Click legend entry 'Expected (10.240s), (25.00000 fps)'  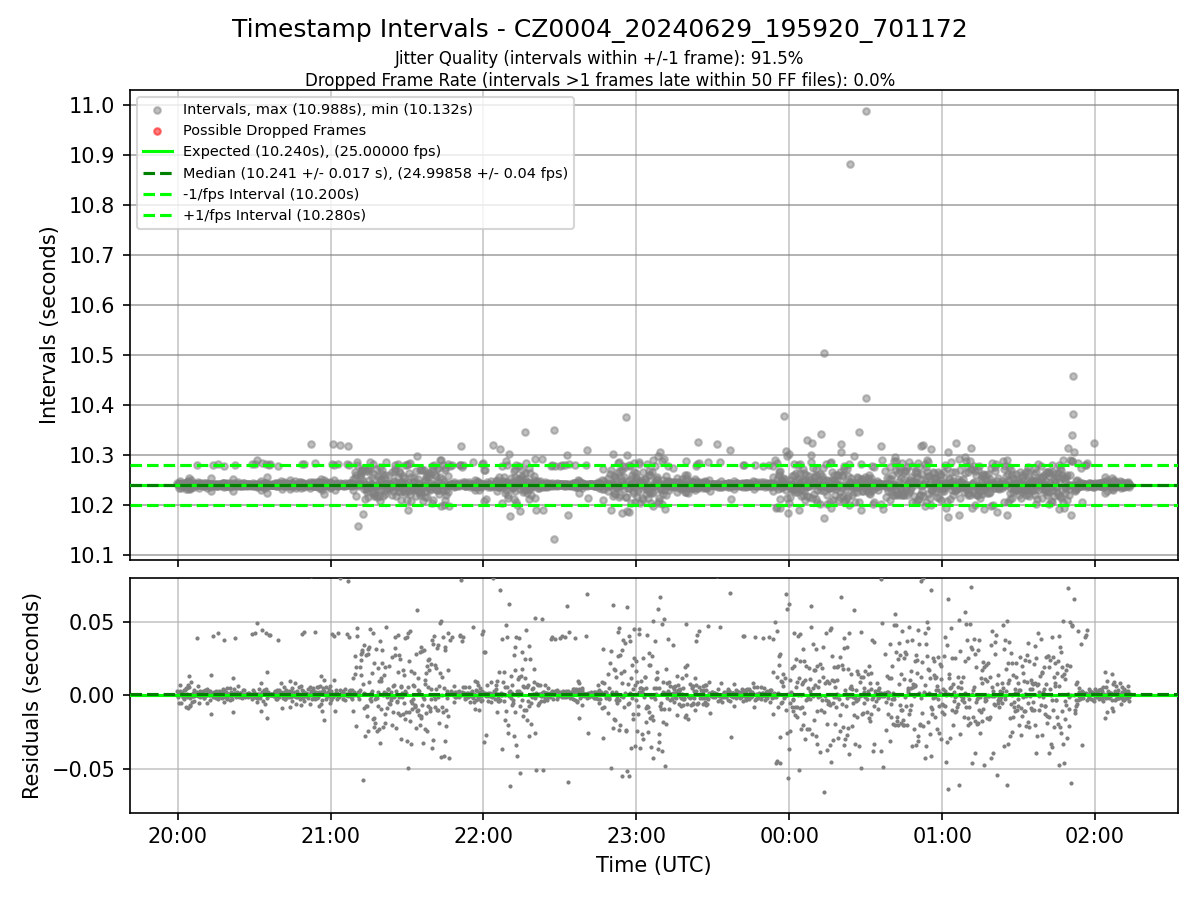pyautogui.click(x=312, y=151)
